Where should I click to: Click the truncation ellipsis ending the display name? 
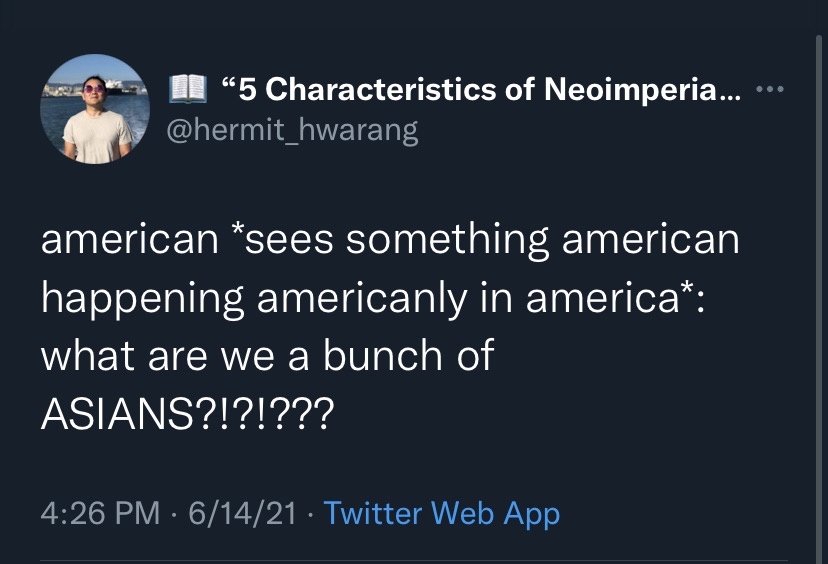click(732, 91)
